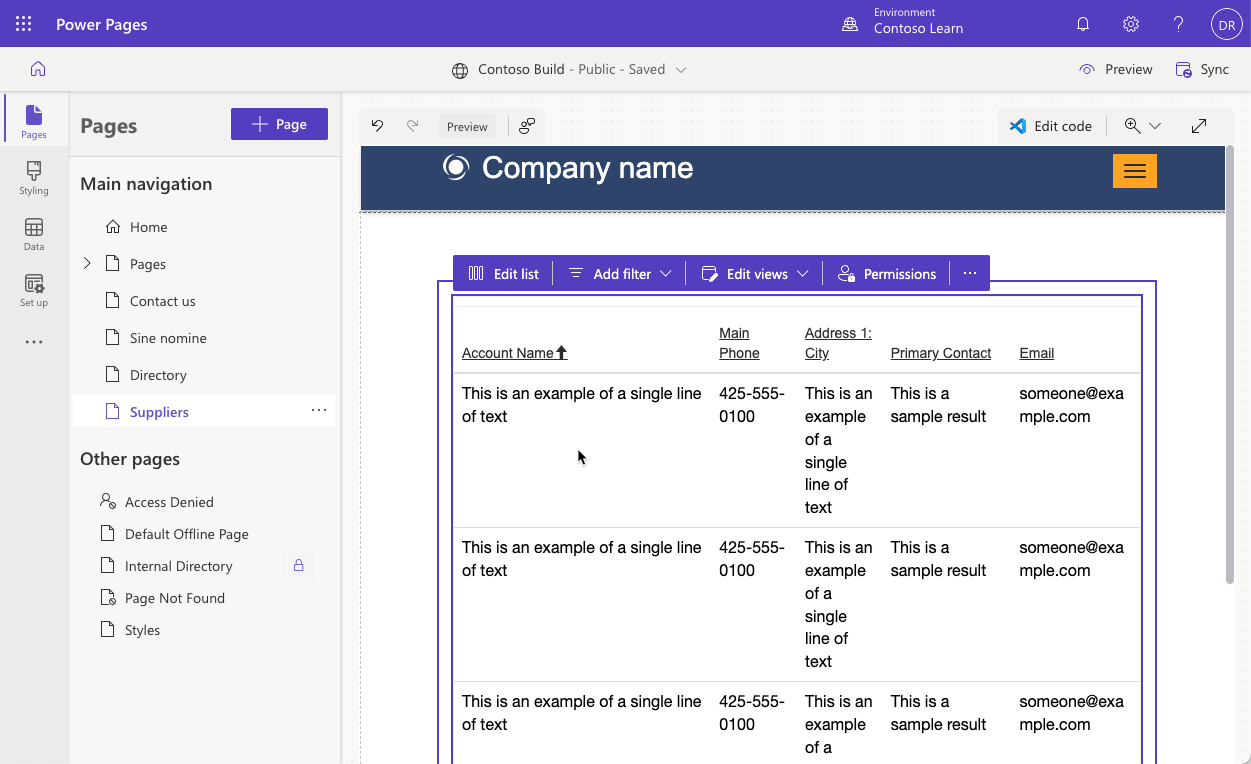Sort the table by the Account Name header
This screenshot has width=1251, height=764.
[513, 352]
